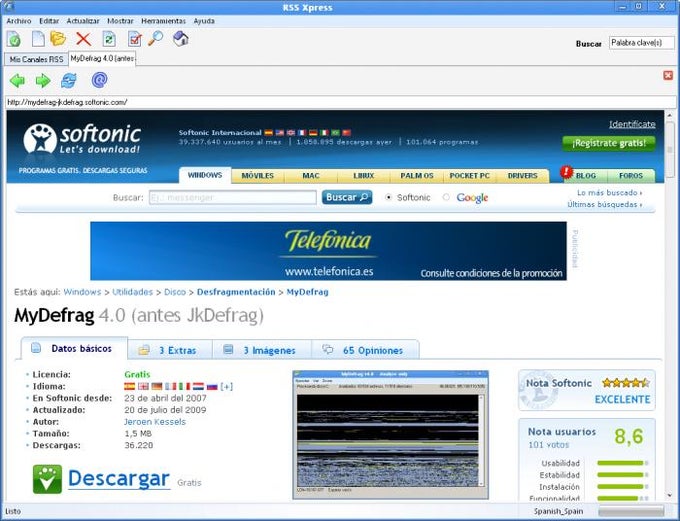Open the Mostrar menu
Viewport: 680px width, 521px height.
click(120, 21)
